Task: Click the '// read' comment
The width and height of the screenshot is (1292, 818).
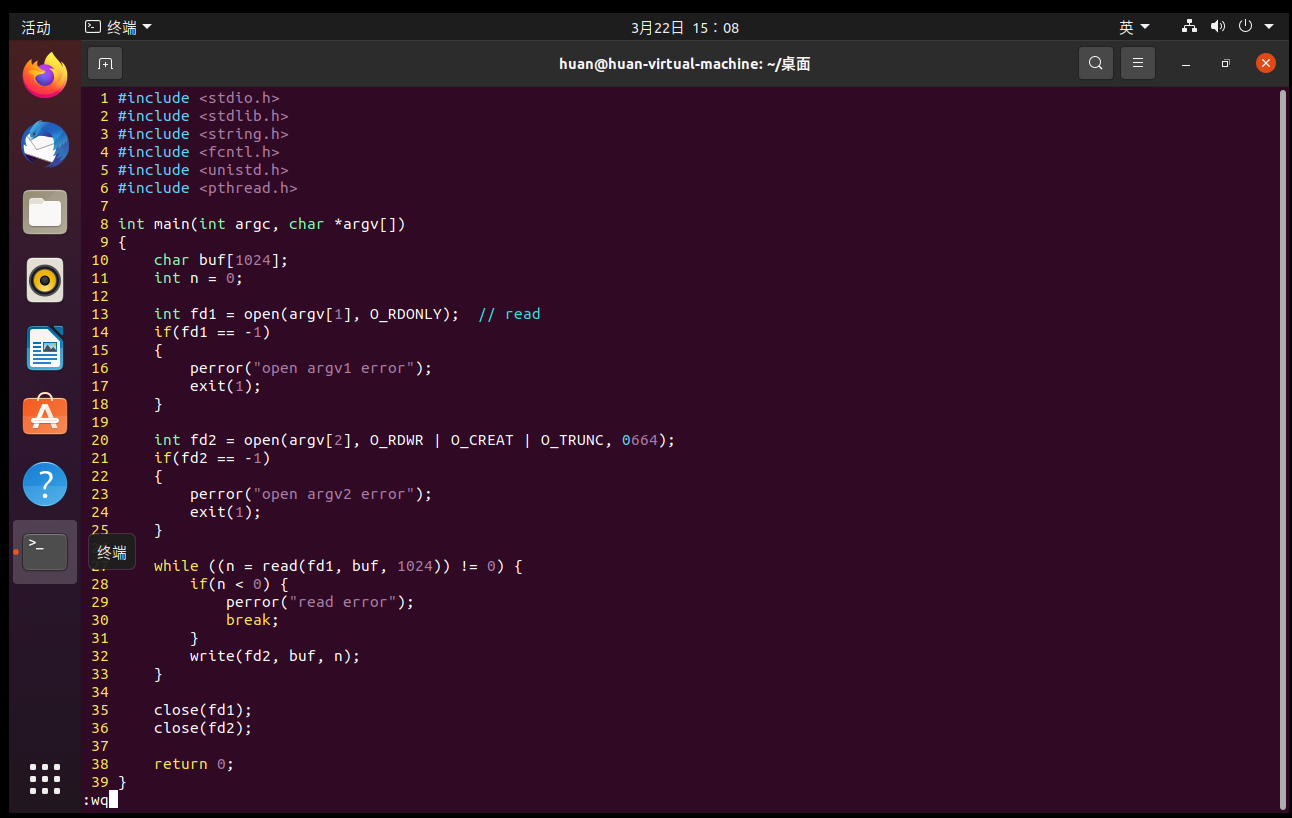Action: click(x=509, y=314)
